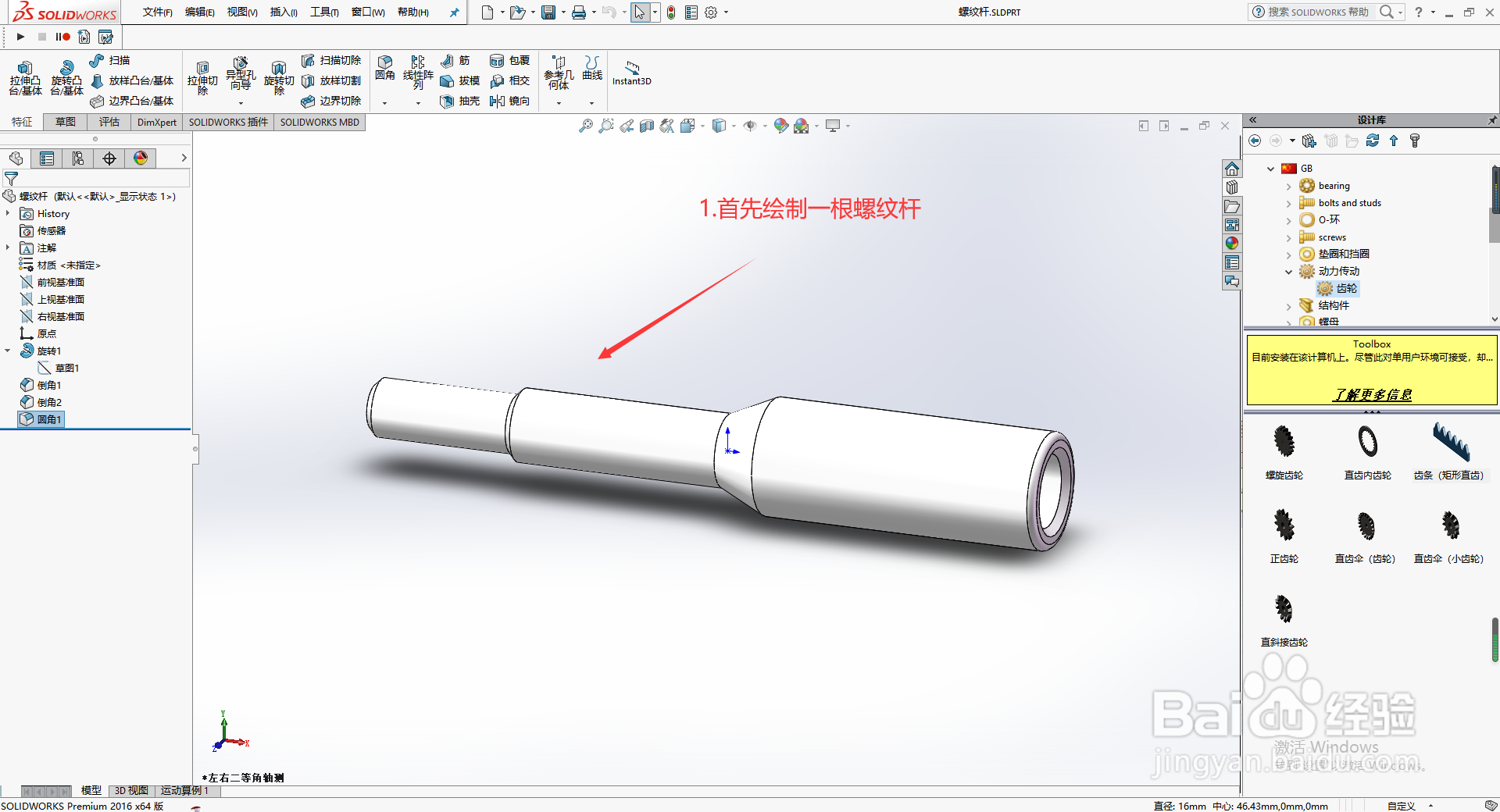Click Boundary Cut (边界切除) tool
This screenshot has height=812, width=1500.
(x=331, y=101)
